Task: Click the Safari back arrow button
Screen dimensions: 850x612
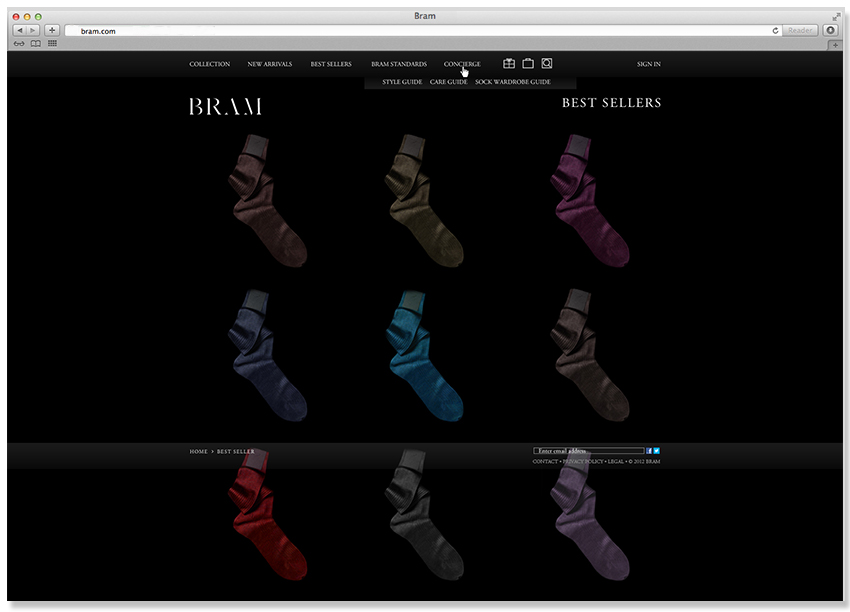Action: pyautogui.click(x=20, y=30)
